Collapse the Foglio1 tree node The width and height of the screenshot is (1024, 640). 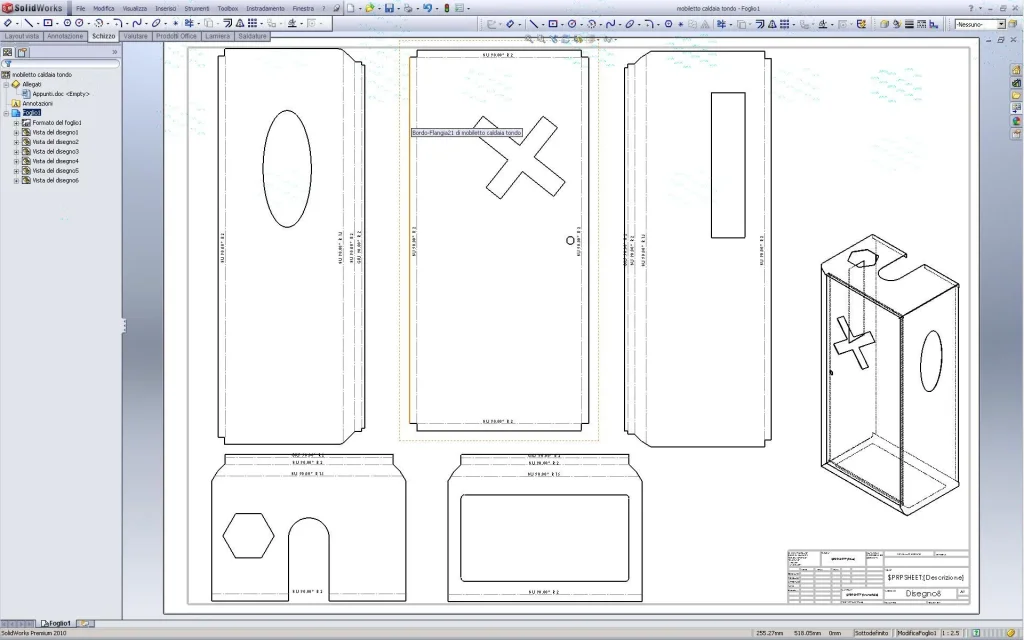pos(7,113)
